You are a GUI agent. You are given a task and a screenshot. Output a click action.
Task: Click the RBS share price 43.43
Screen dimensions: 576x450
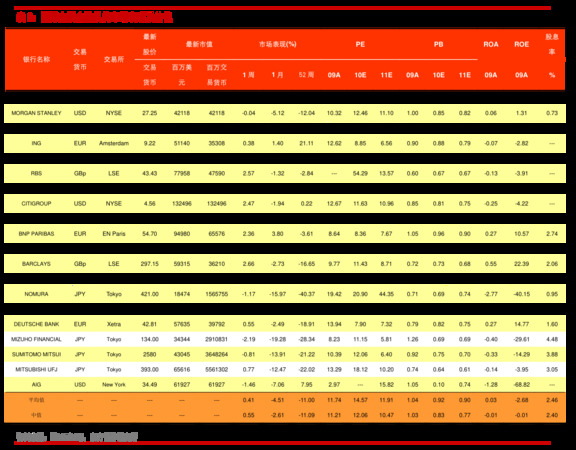tap(150, 173)
